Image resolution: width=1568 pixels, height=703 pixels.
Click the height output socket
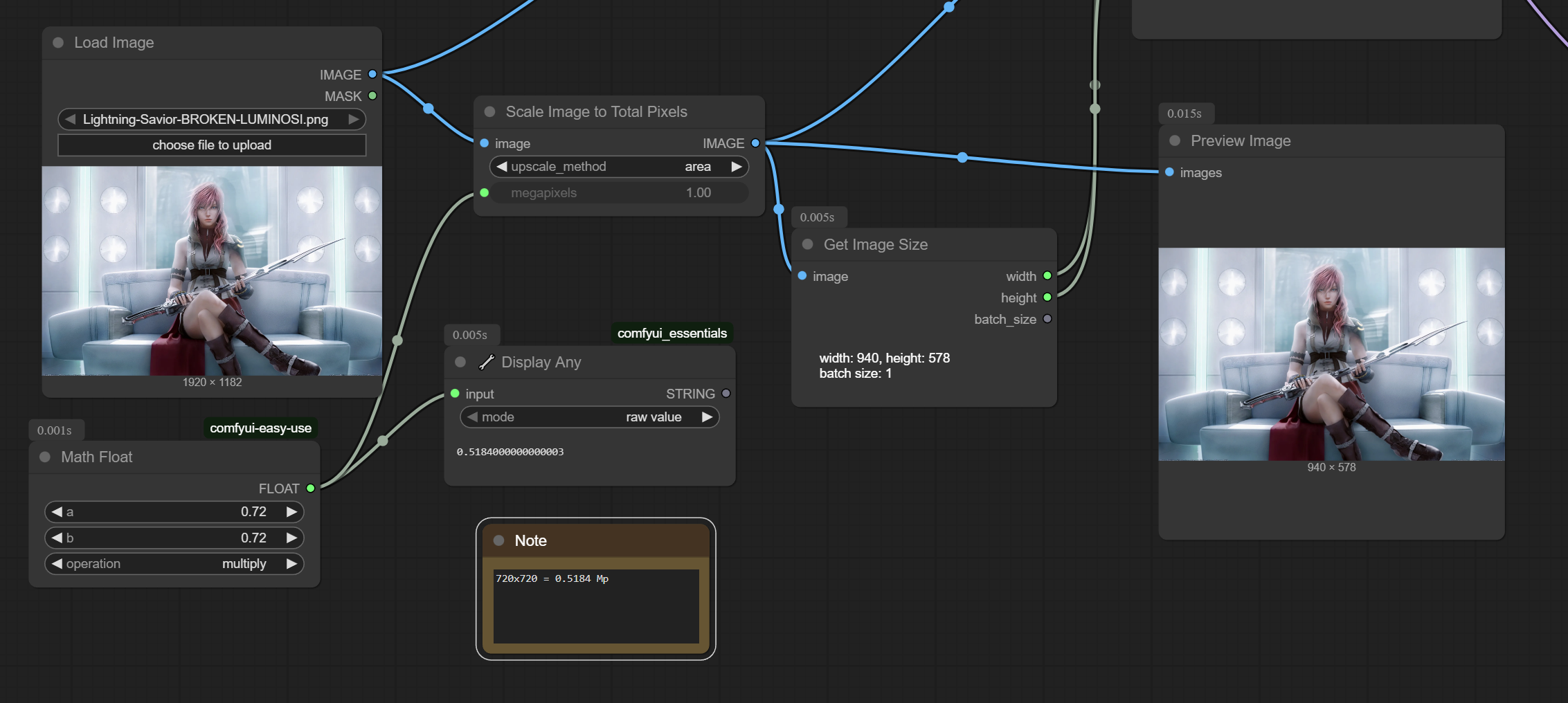coord(1047,298)
